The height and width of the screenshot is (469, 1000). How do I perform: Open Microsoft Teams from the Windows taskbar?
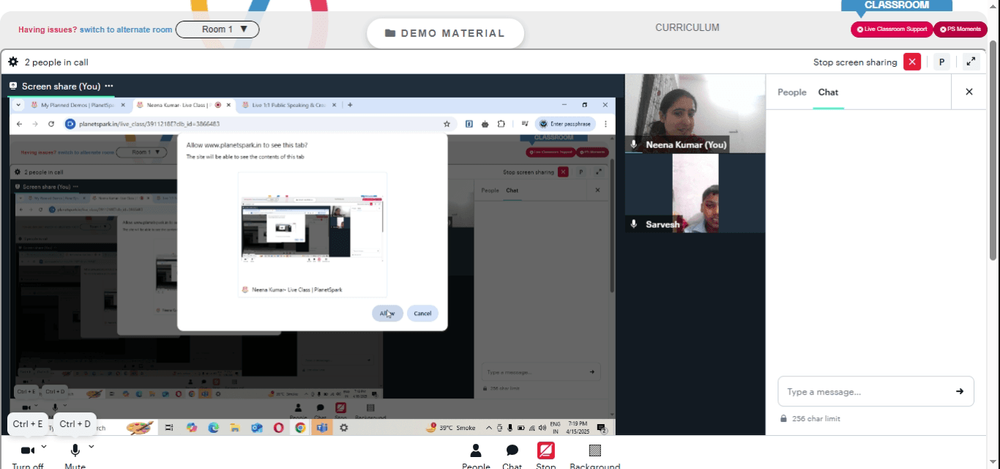click(x=321, y=428)
